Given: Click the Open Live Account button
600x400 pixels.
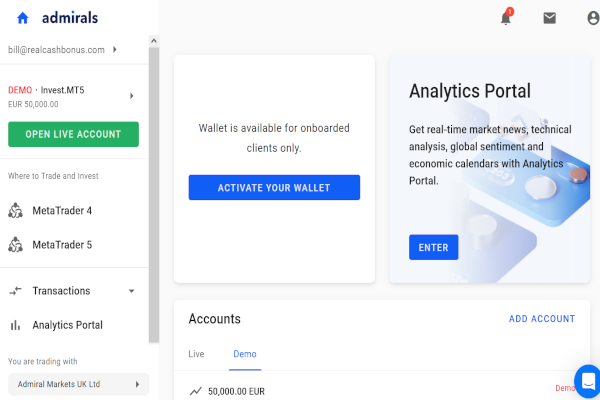Looking at the screenshot, I should pyautogui.click(x=73, y=134).
